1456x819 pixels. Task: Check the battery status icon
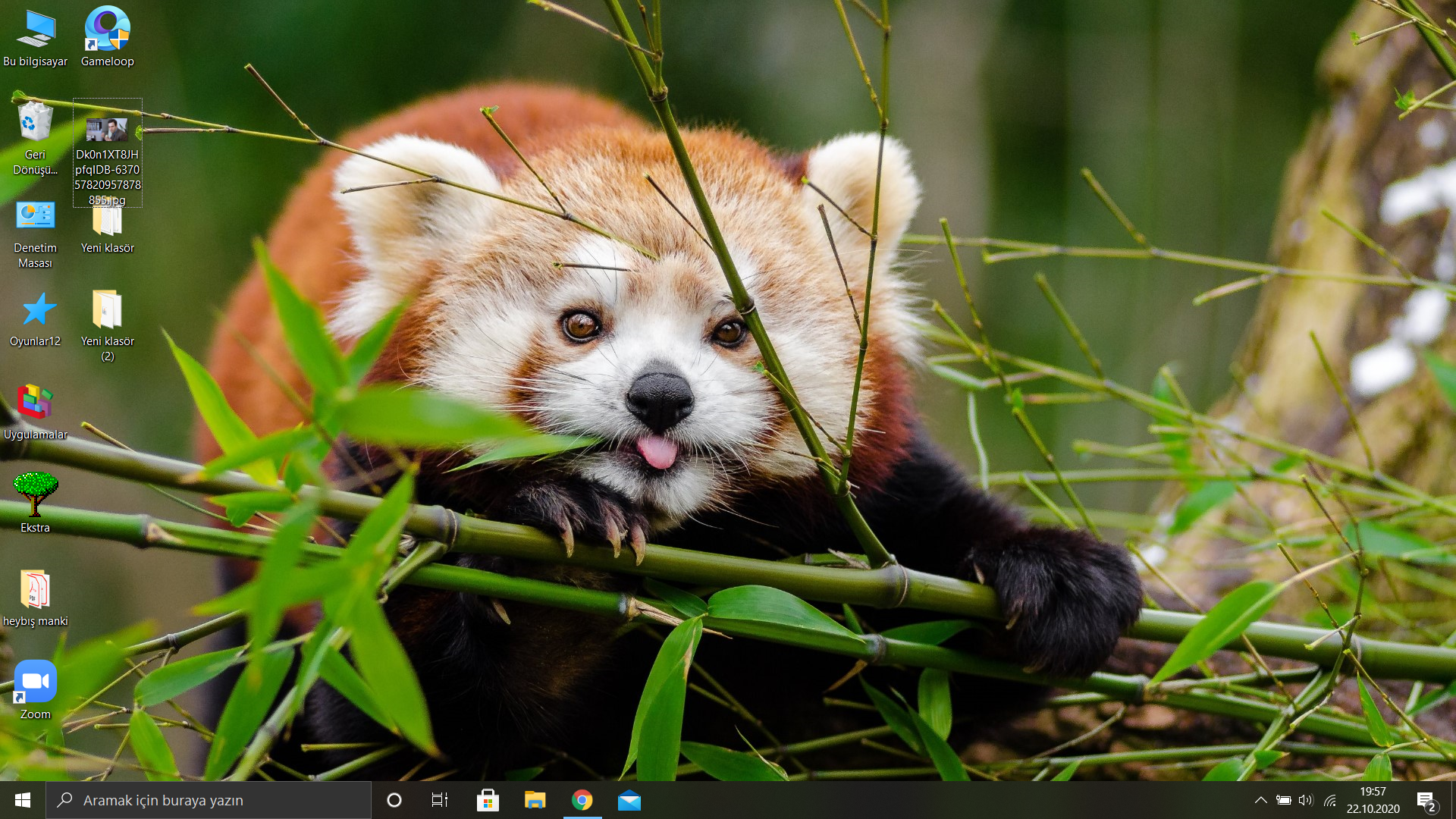coord(1283,800)
